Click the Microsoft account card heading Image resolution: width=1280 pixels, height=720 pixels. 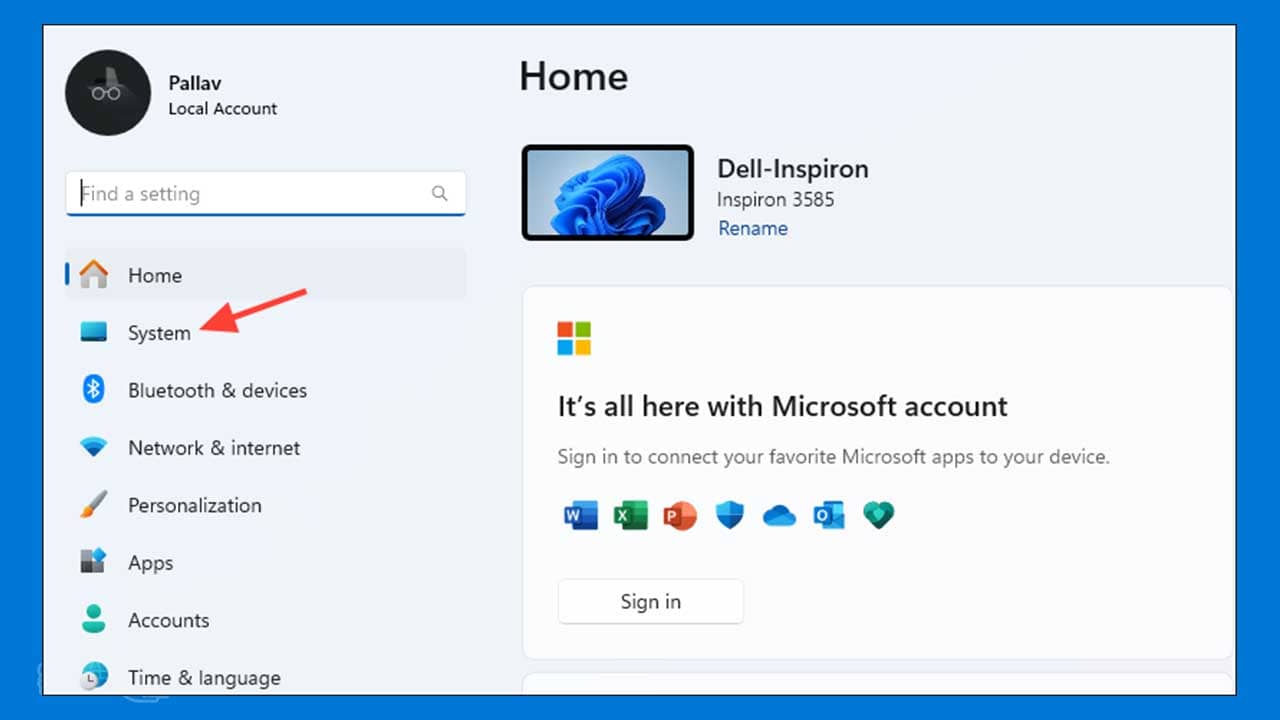[783, 406]
